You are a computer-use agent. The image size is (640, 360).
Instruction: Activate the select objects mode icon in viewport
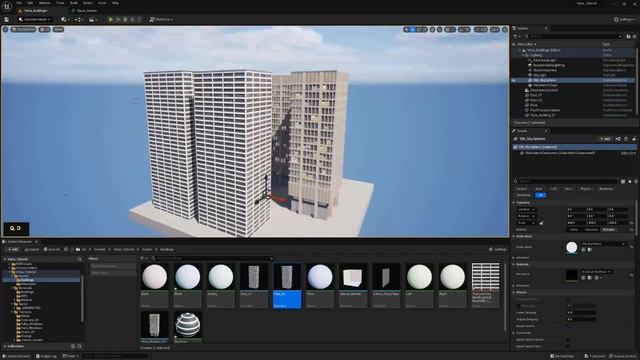tap(406, 29)
